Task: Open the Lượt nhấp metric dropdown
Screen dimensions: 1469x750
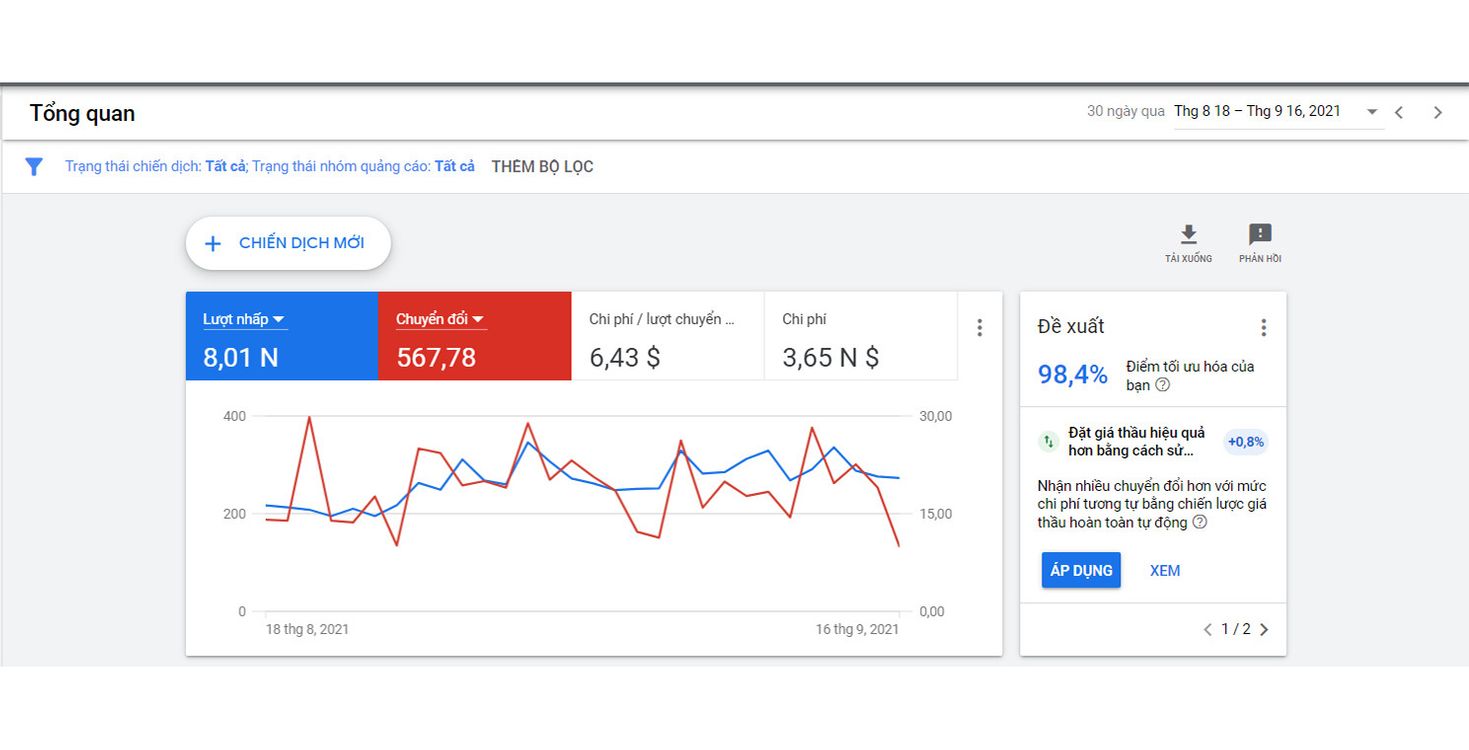Action: click(279, 320)
